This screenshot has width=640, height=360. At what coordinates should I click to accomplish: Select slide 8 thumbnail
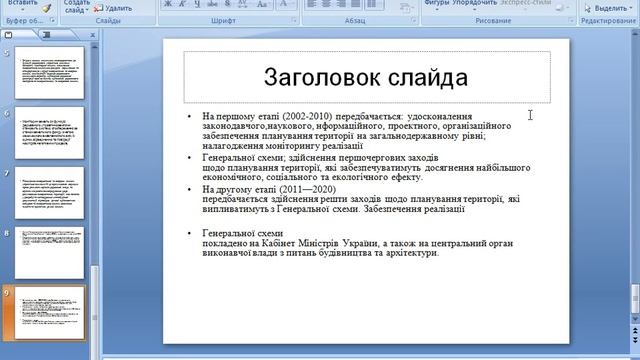49,253
